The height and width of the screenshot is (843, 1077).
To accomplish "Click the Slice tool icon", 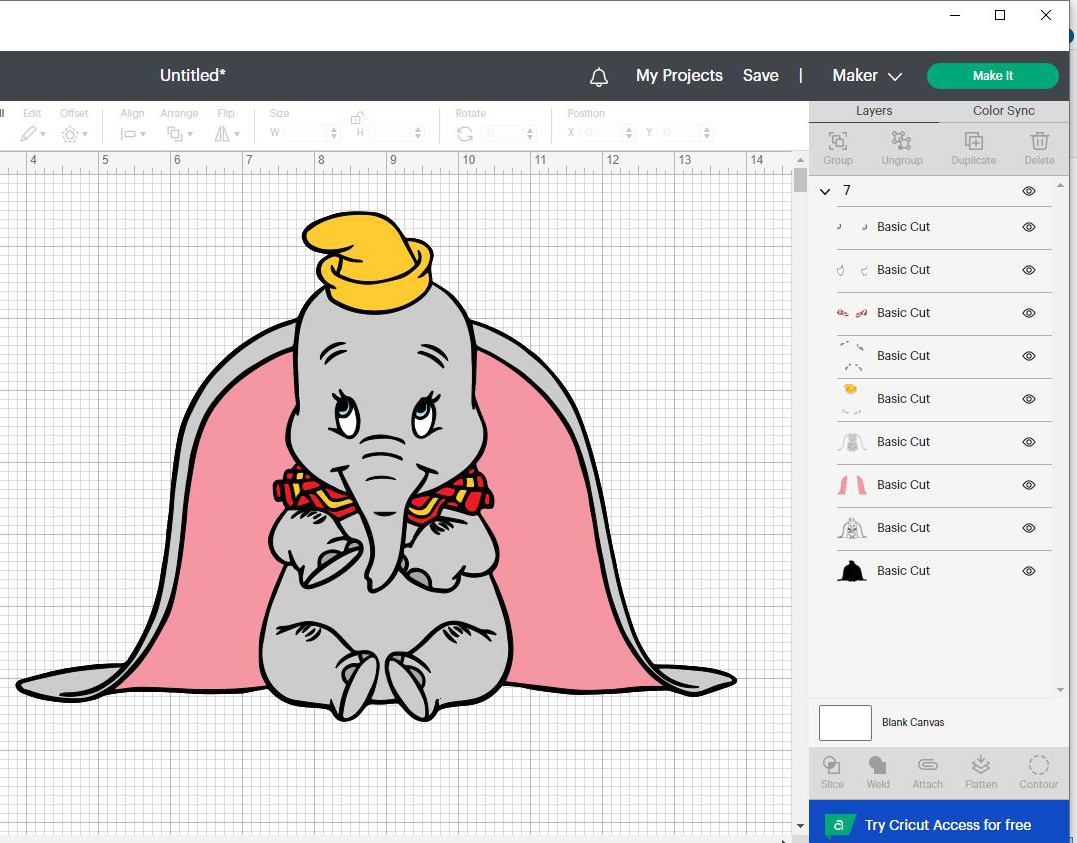I will pyautogui.click(x=831, y=765).
